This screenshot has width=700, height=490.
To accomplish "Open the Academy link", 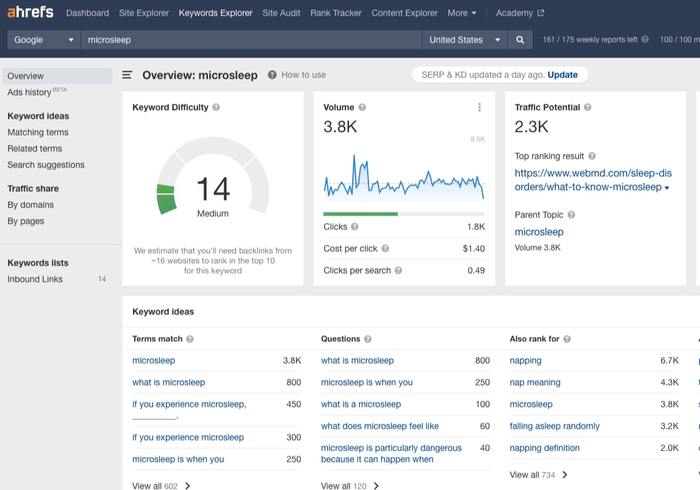I will click(514, 13).
